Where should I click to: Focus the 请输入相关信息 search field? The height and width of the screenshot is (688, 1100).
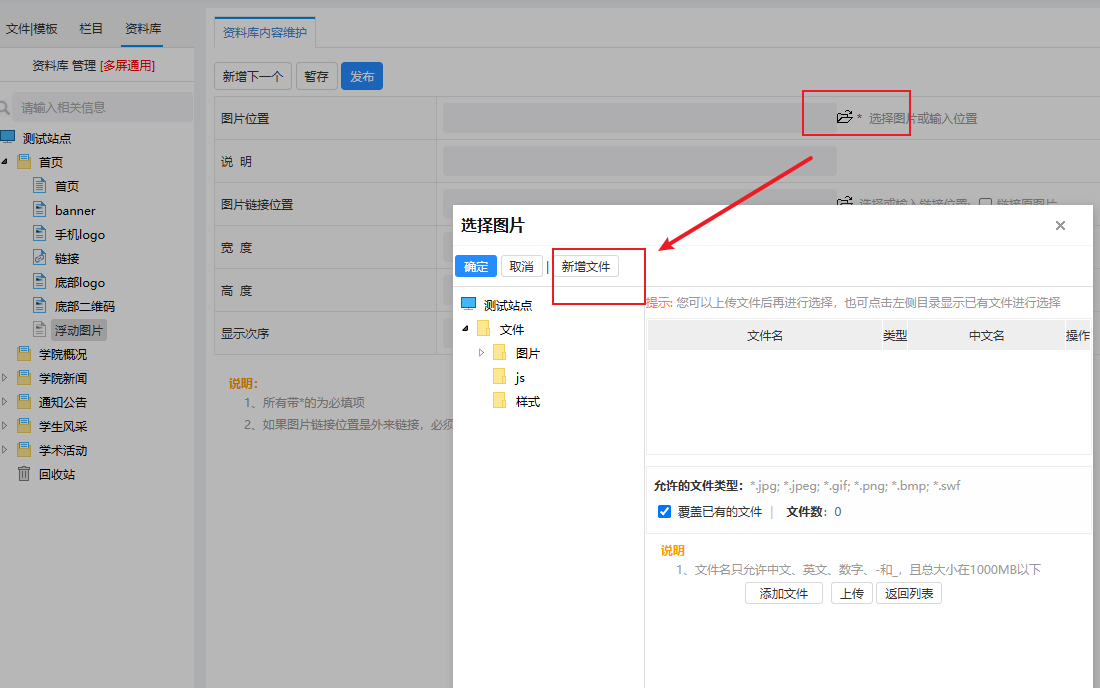(x=102, y=107)
